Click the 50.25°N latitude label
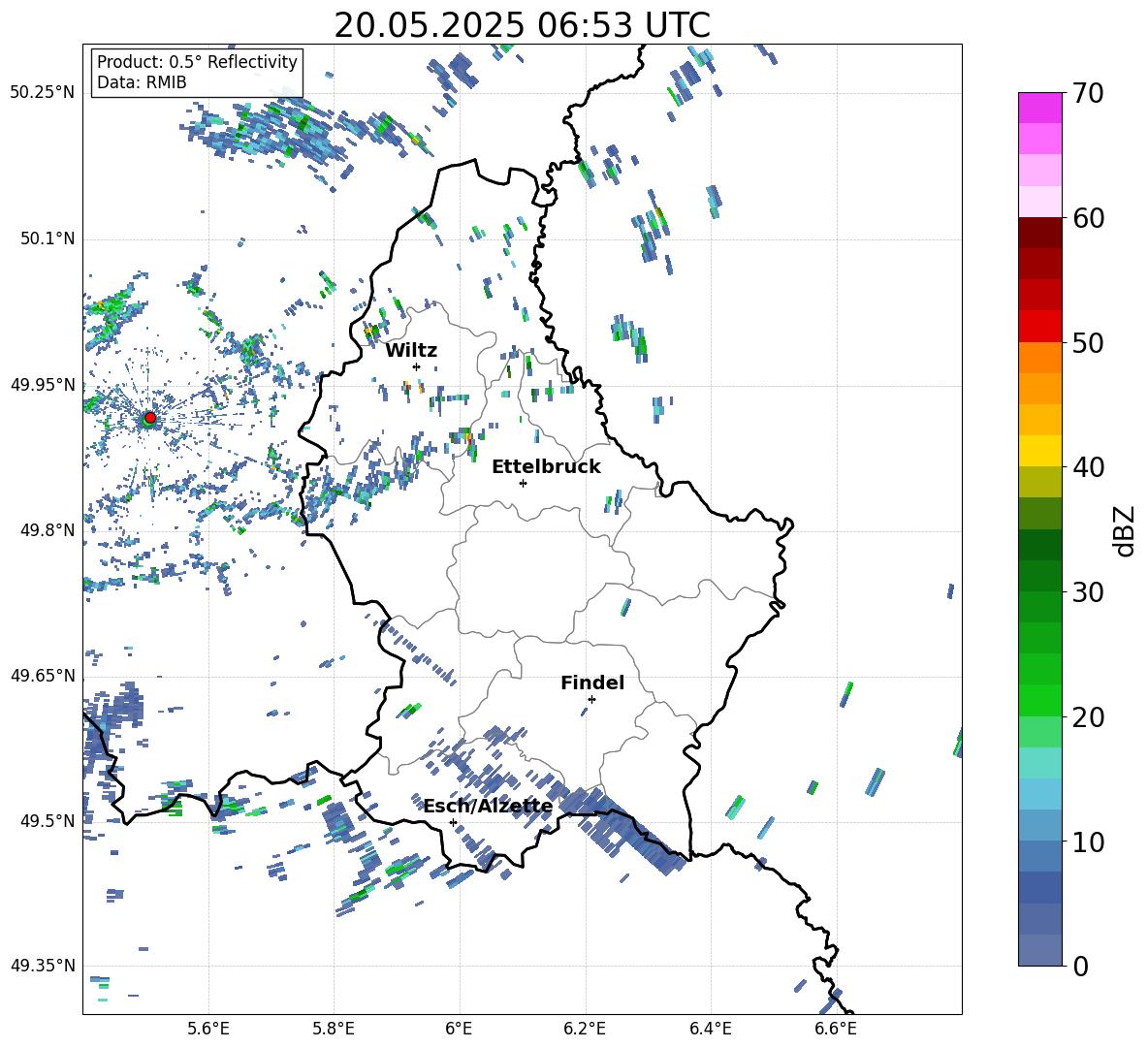The image size is (1148, 1048). tap(43, 93)
